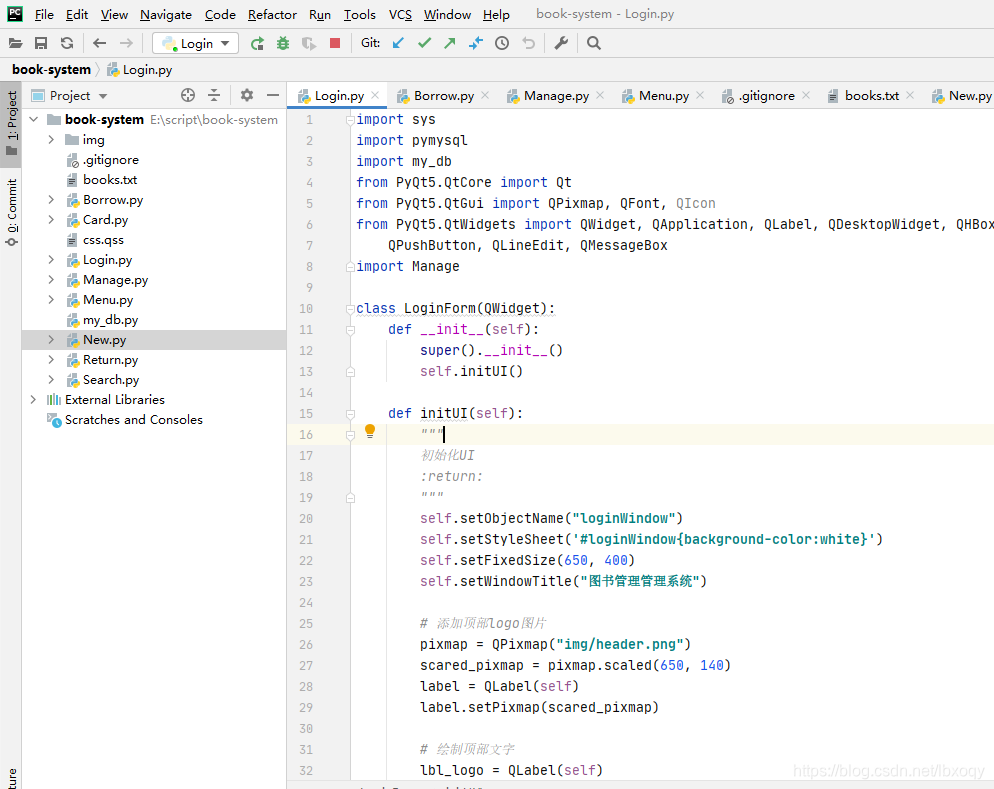Start debugging with the bug icon
Screen dimensions: 994x789
click(283, 43)
